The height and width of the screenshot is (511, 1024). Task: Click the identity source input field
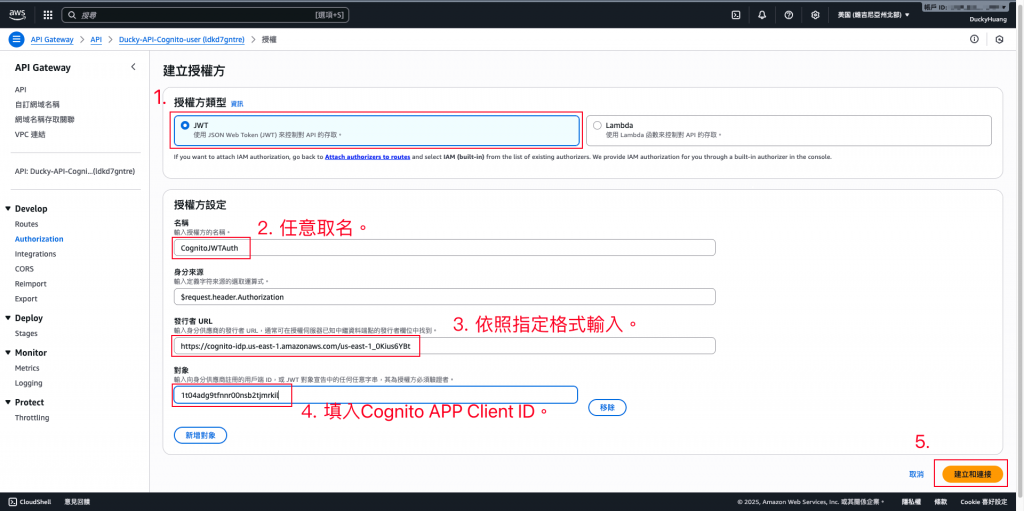coord(445,297)
